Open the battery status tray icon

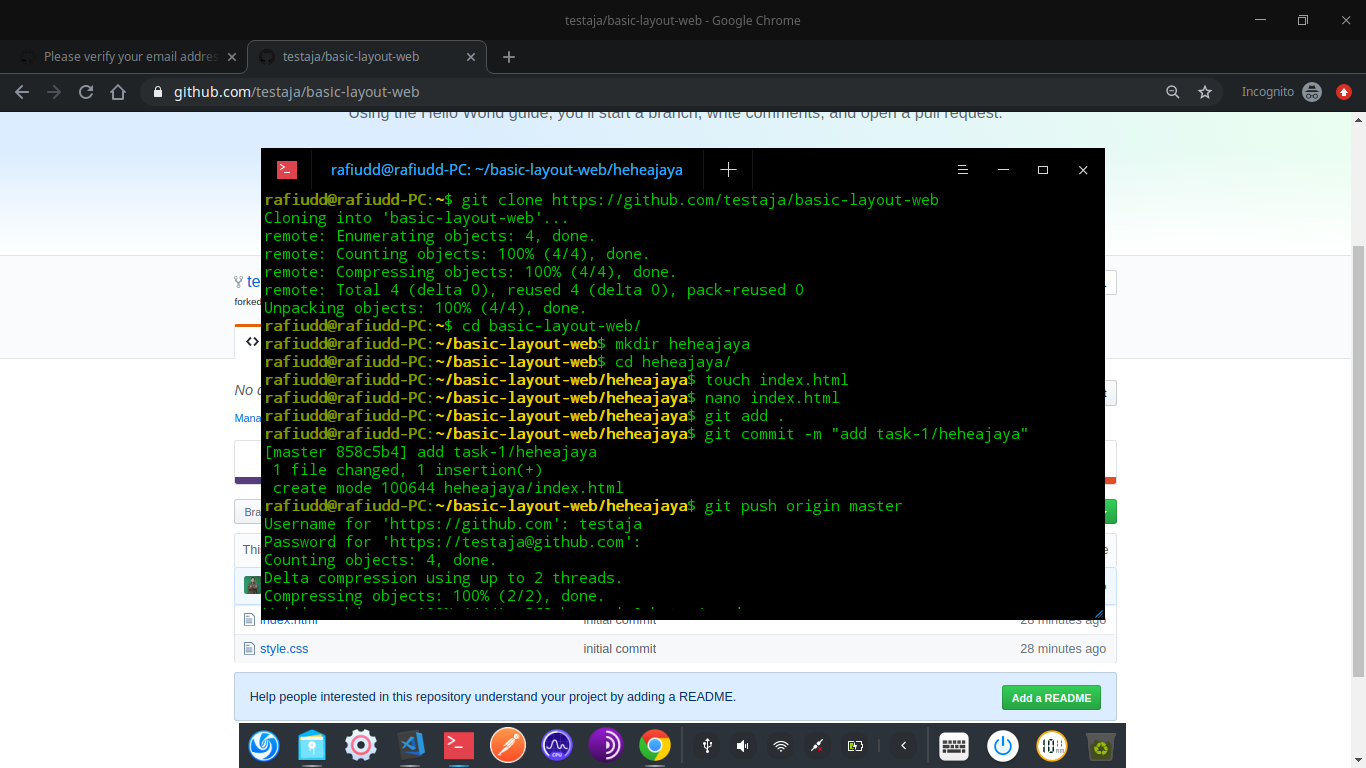pyautogui.click(x=855, y=745)
